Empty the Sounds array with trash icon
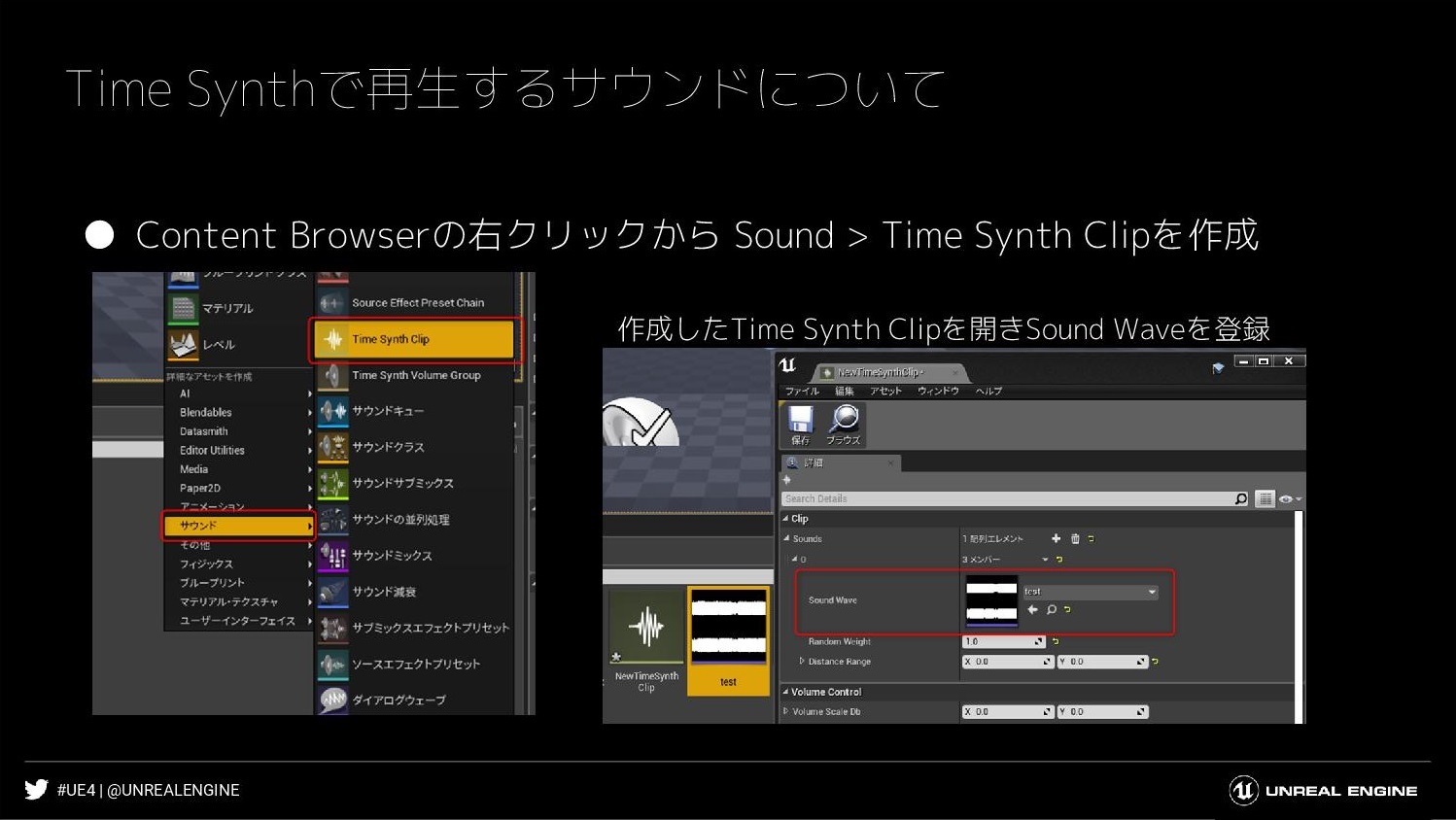The width and height of the screenshot is (1456, 820). coord(1075,538)
